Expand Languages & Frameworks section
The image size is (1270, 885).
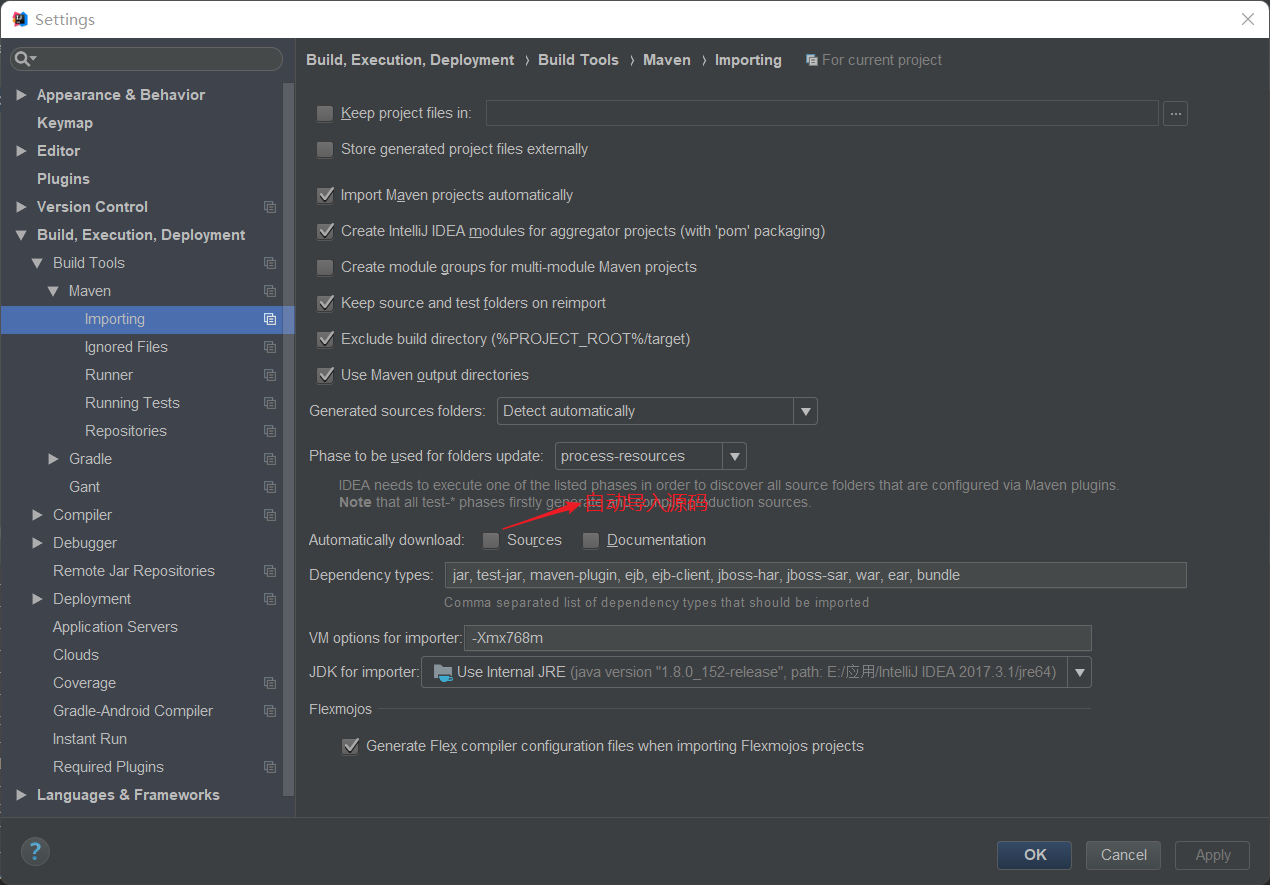click(22, 795)
